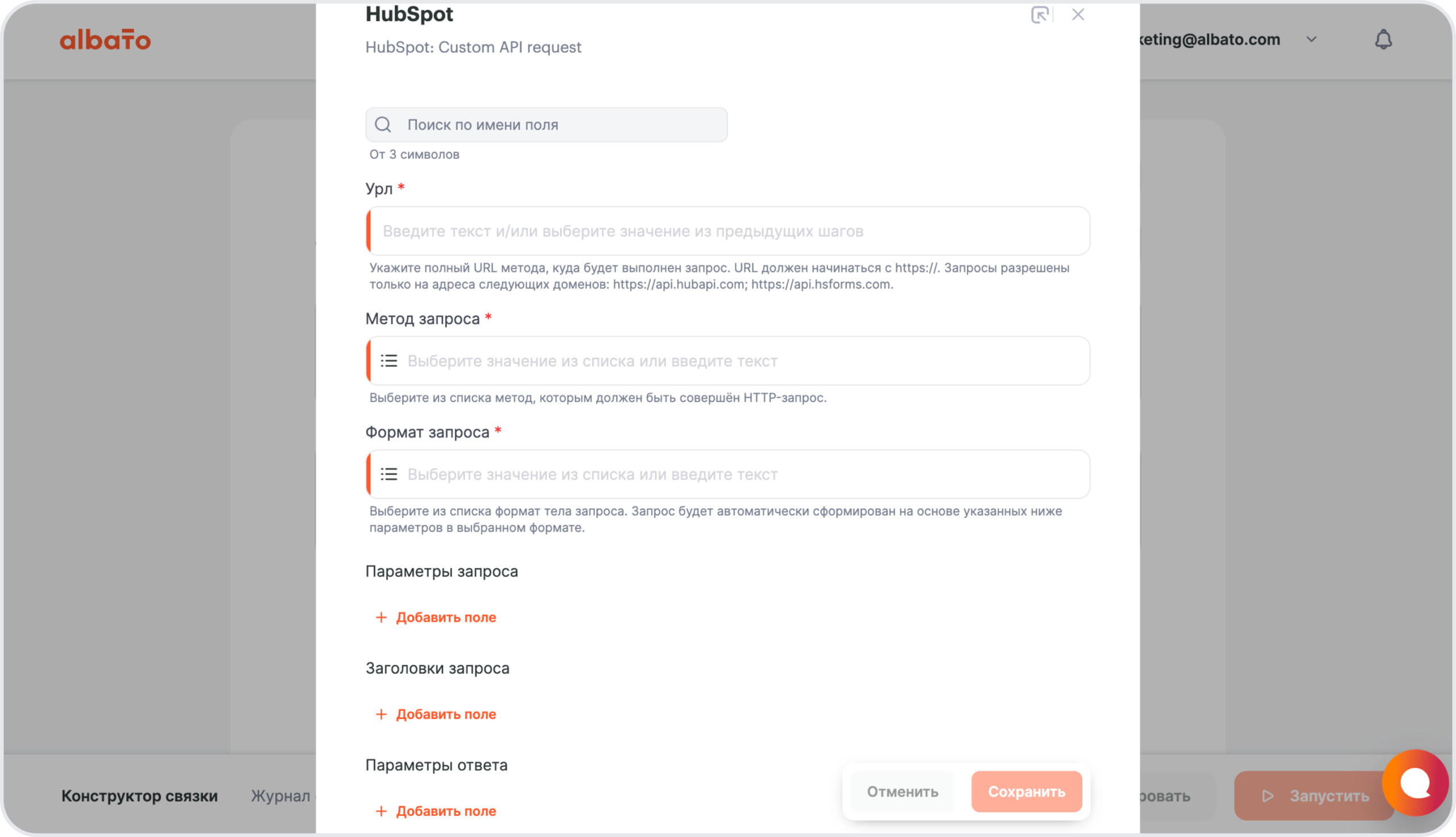Click plus icon under Параметры запроса

tap(381, 617)
